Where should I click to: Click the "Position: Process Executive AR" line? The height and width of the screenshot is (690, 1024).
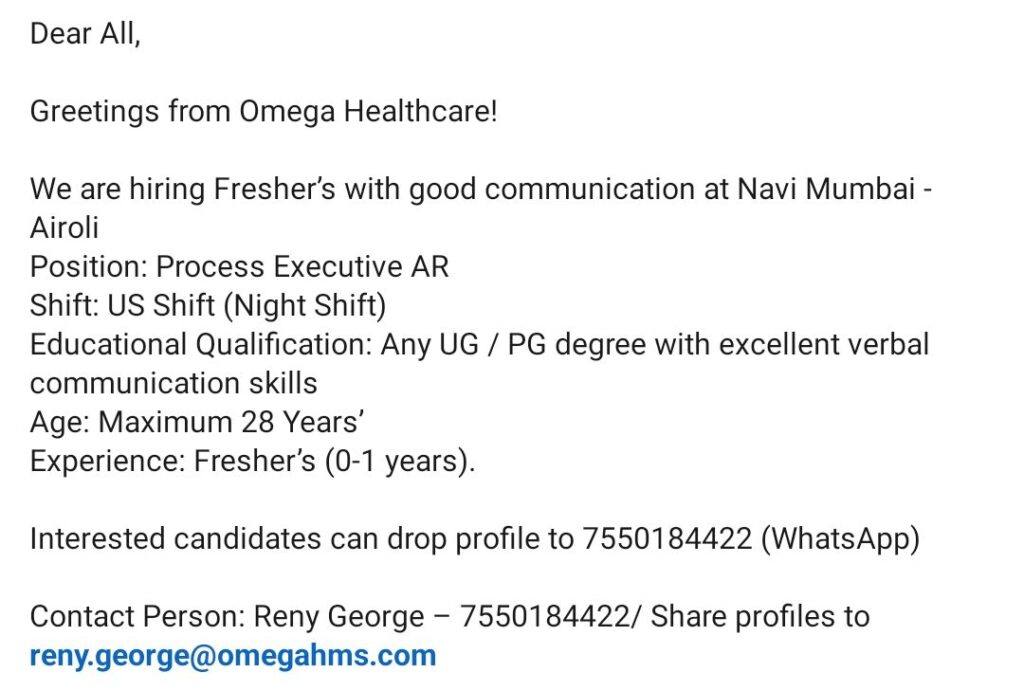point(239,267)
